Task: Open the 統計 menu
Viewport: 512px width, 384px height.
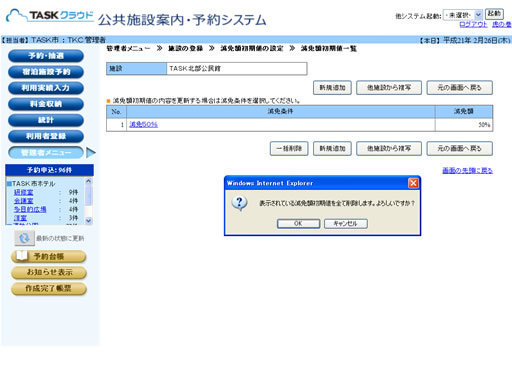Action: (46, 120)
